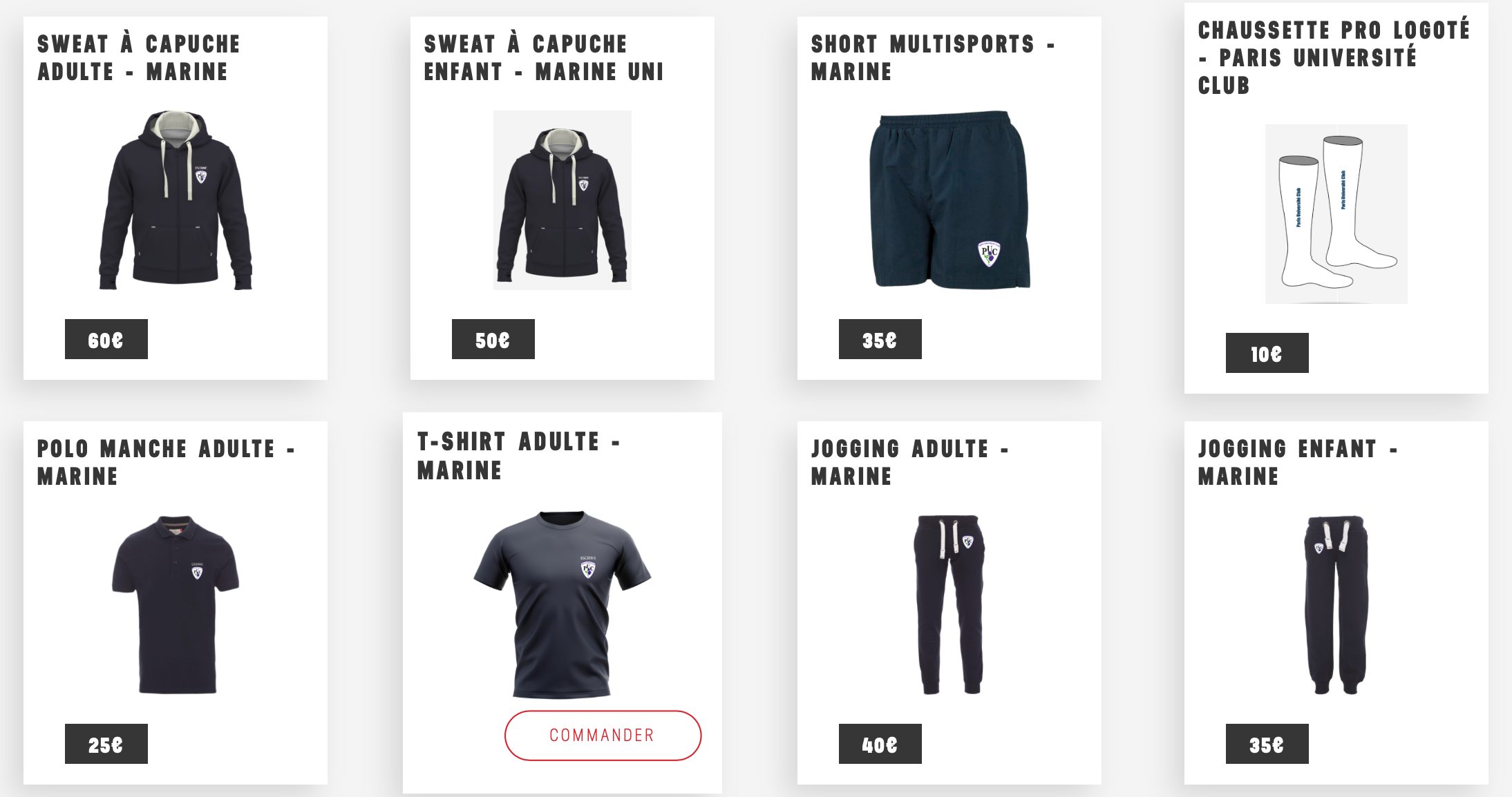Click the 60€ price tag on adult hoodie
Screen dimensions: 1512x797
[106, 339]
